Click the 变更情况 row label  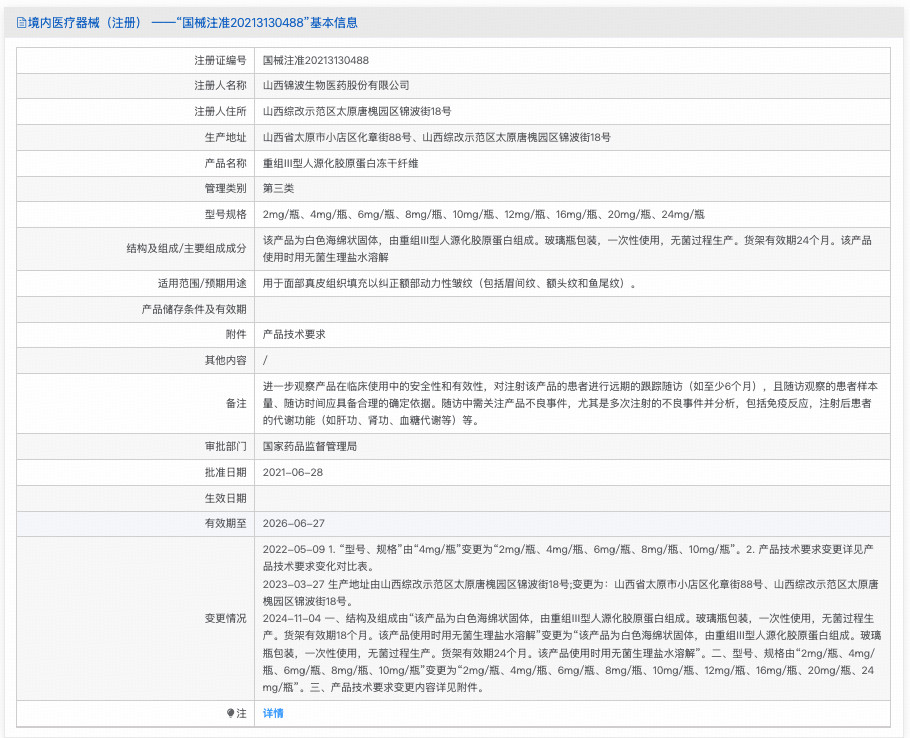point(225,618)
